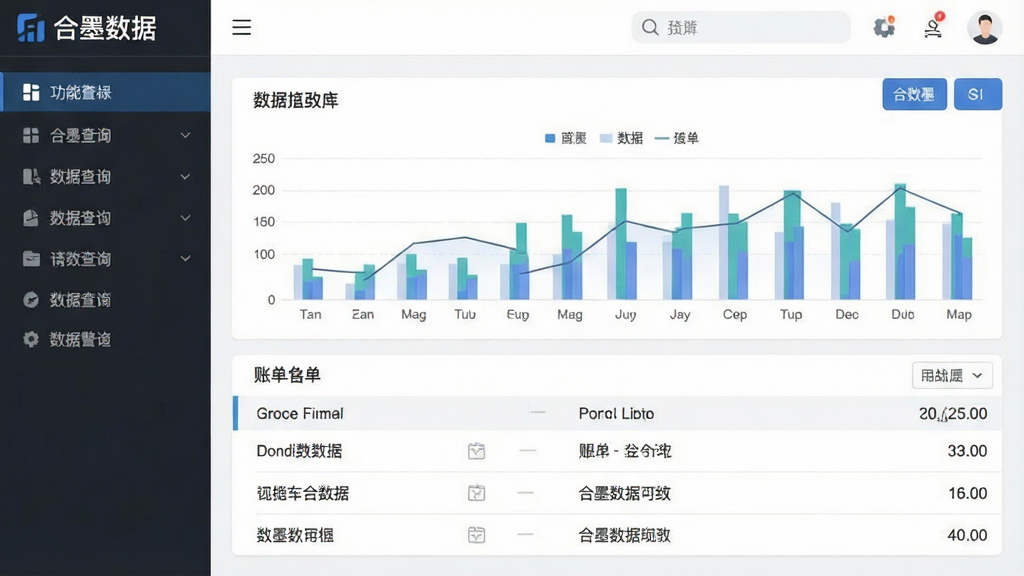The image size is (1024, 576).
Task: Click the 250 y-axis label
Action: tap(264, 158)
